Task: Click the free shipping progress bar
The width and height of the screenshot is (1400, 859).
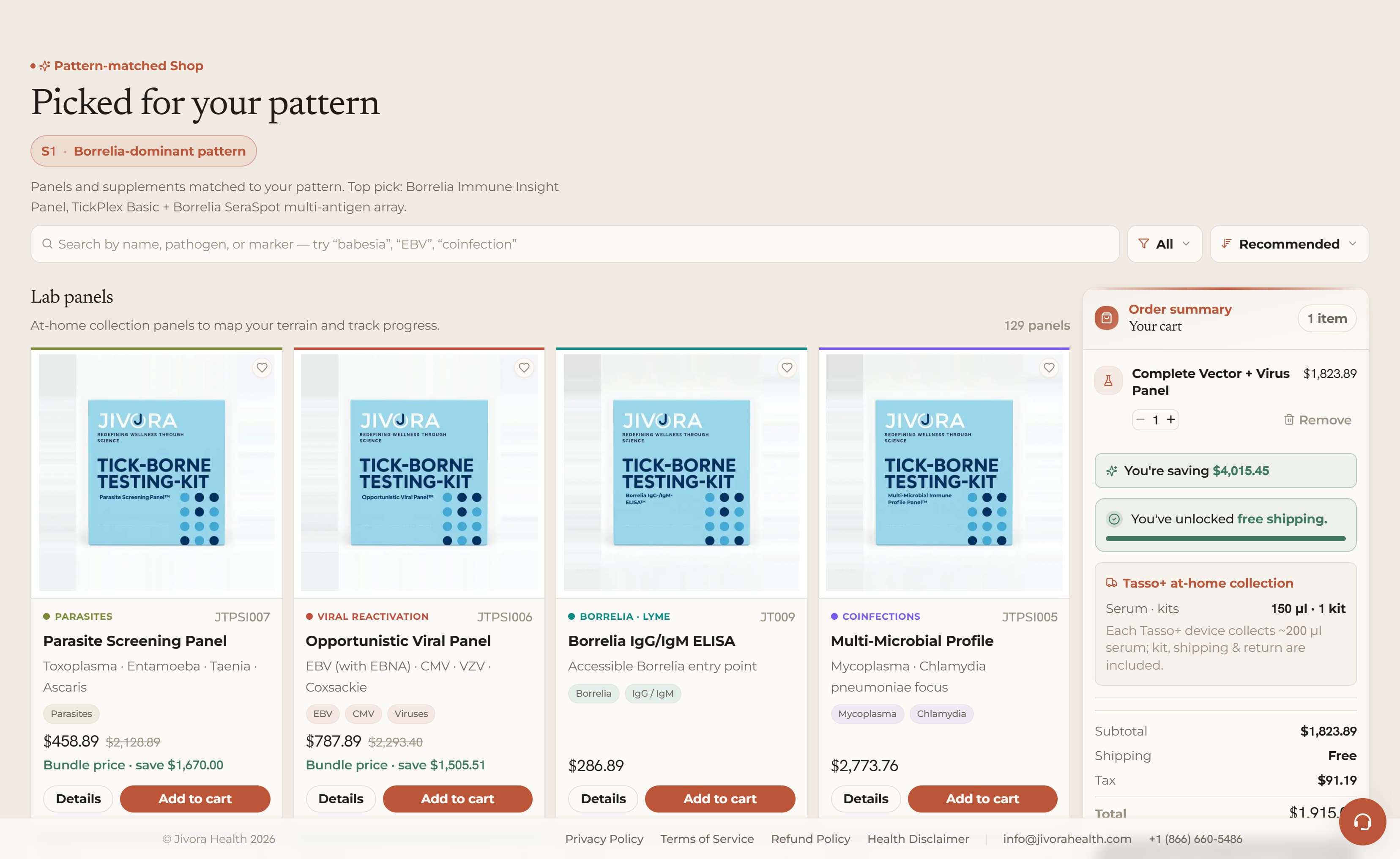Action: coord(1225,538)
